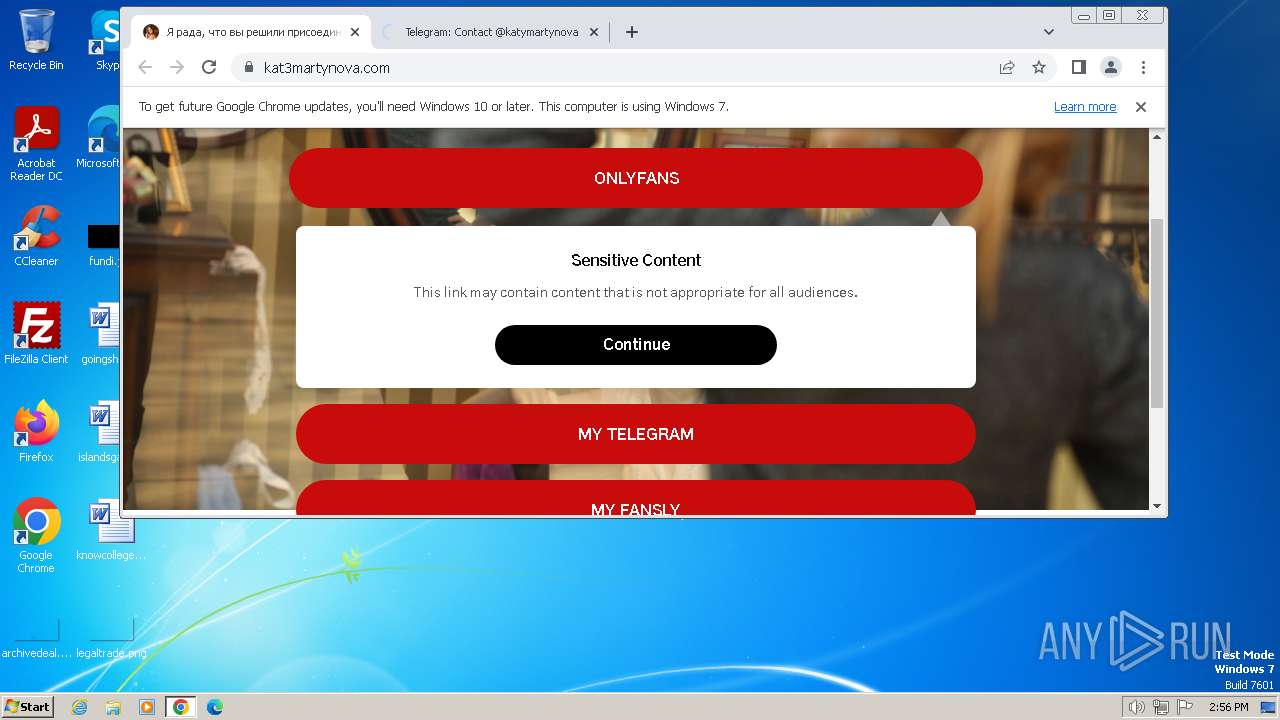Click the vertical scrollbar thumb
Viewport: 1280px width, 720px height.
tap(1158, 313)
